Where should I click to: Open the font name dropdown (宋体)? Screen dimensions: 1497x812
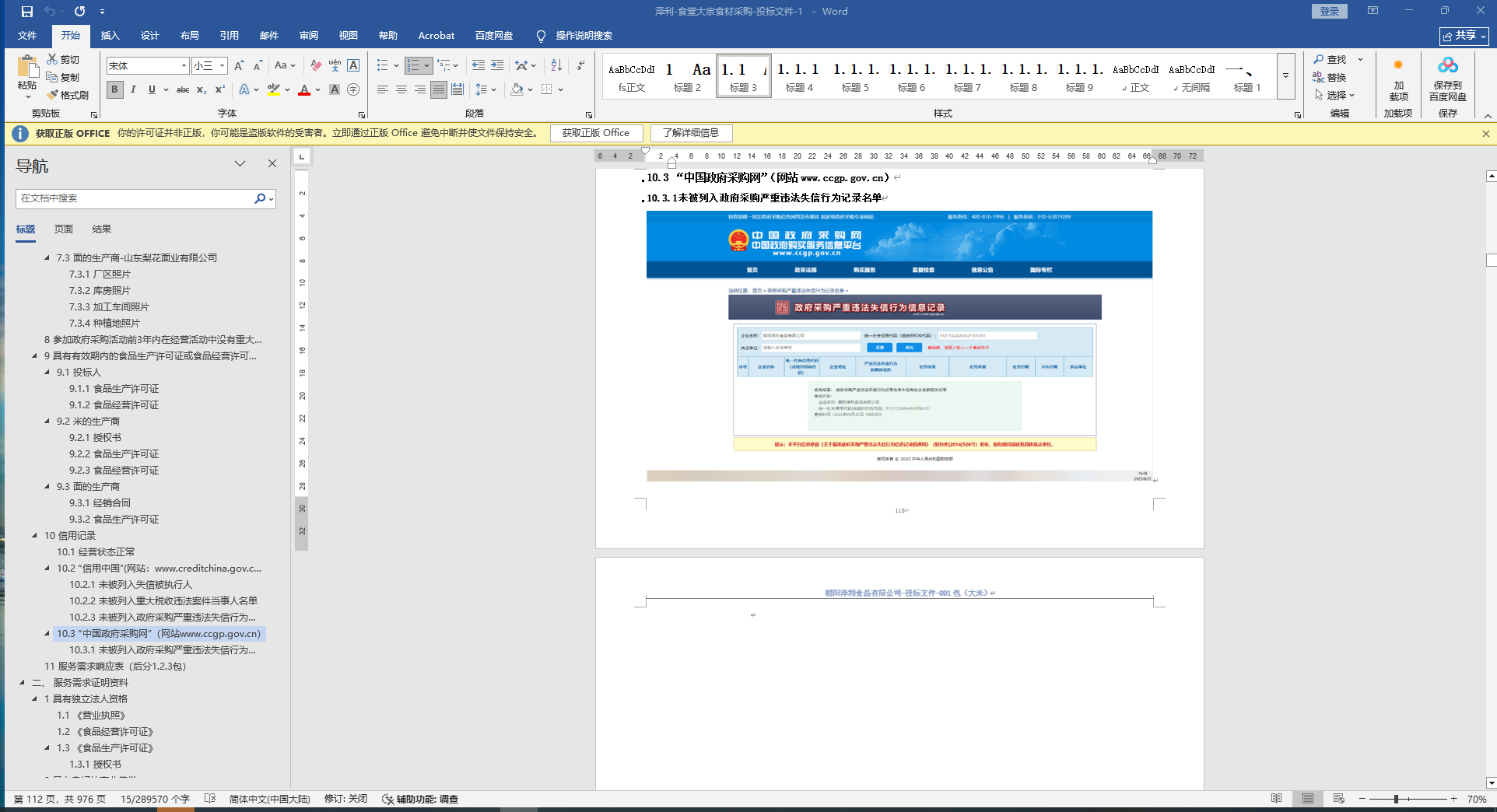coord(184,66)
